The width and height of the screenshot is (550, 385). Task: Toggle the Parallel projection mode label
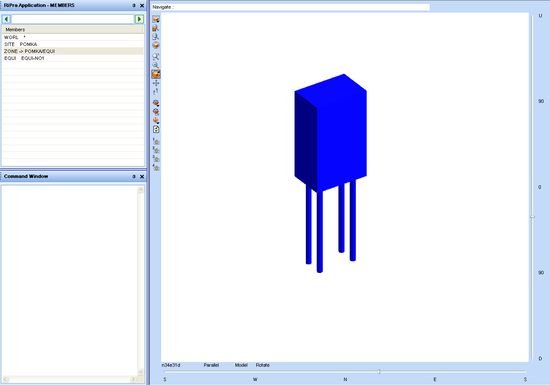tap(211, 365)
